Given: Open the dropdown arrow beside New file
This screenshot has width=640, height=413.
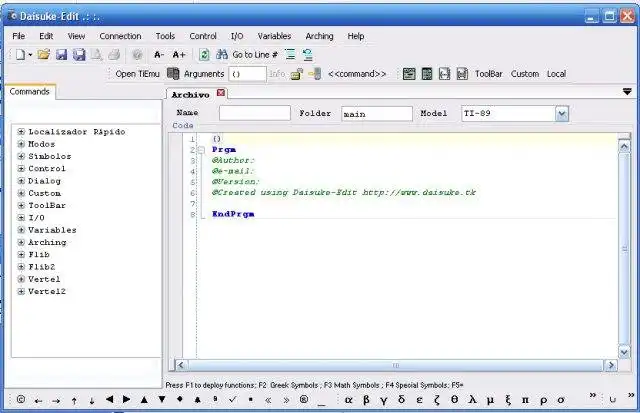Looking at the screenshot, I should [30, 55].
